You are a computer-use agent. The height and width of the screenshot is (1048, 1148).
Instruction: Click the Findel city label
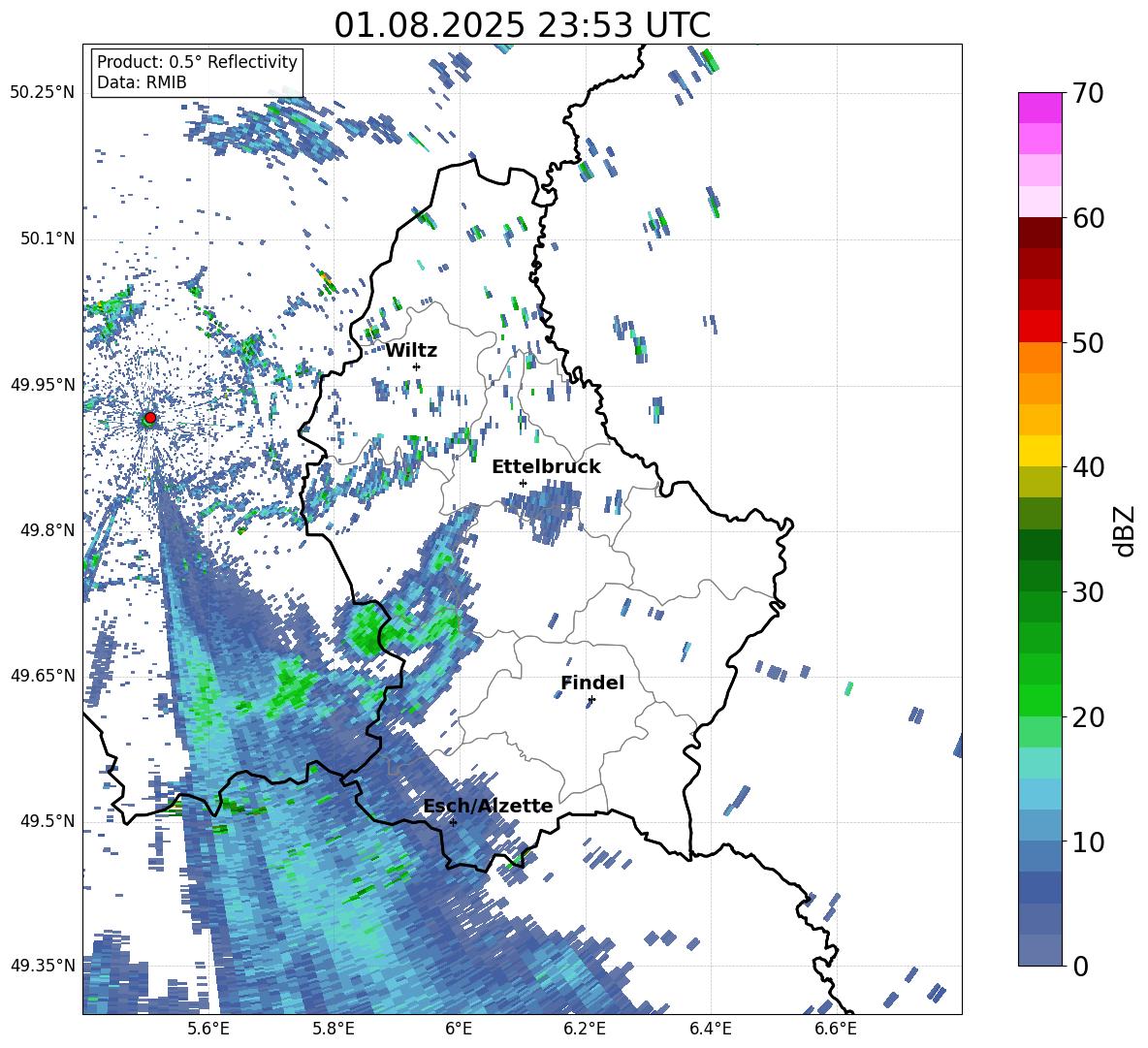pos(592,683)
